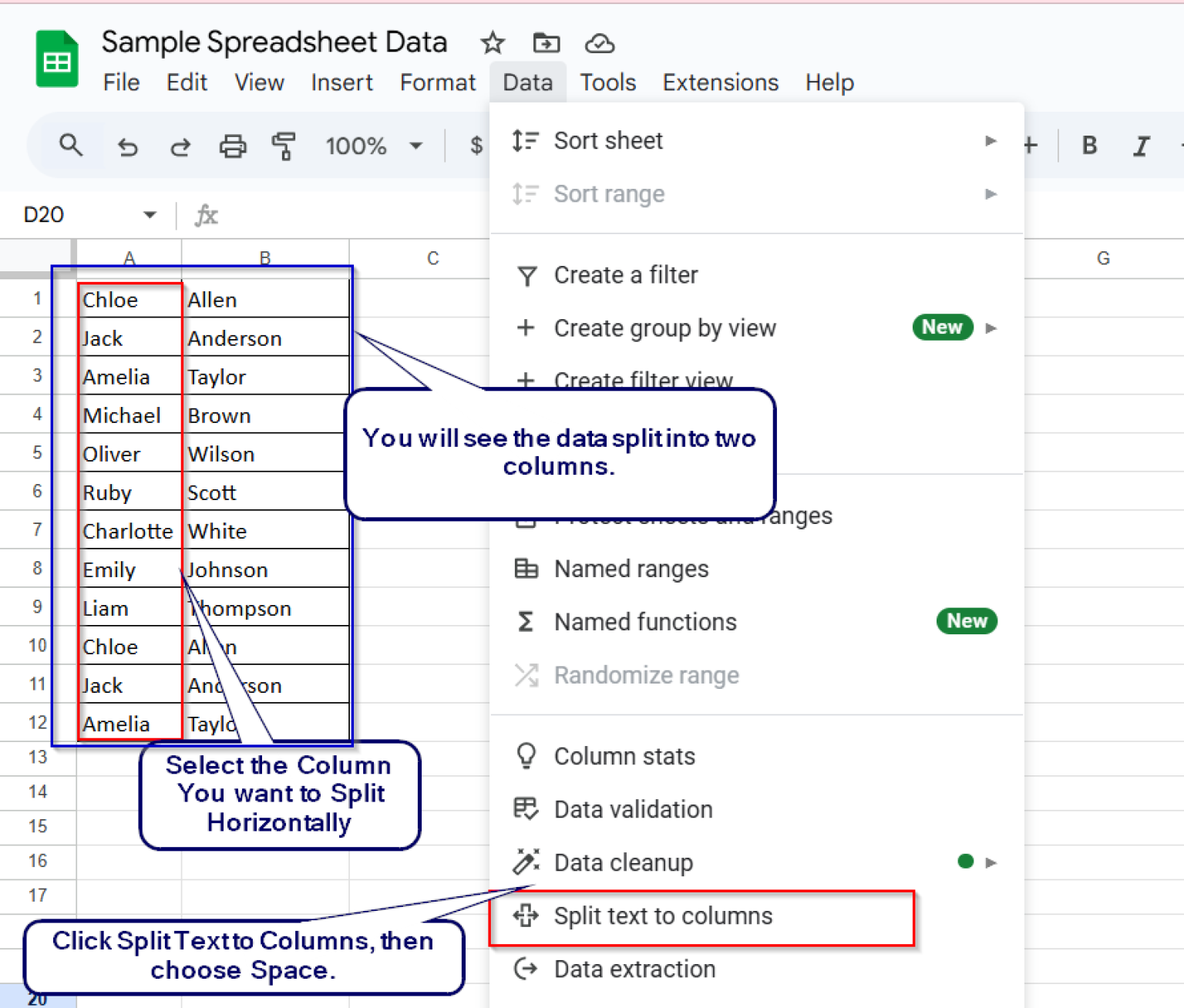Apply currency format
The width and height of the screenshot is (1184, 1008).
(477, 145)
